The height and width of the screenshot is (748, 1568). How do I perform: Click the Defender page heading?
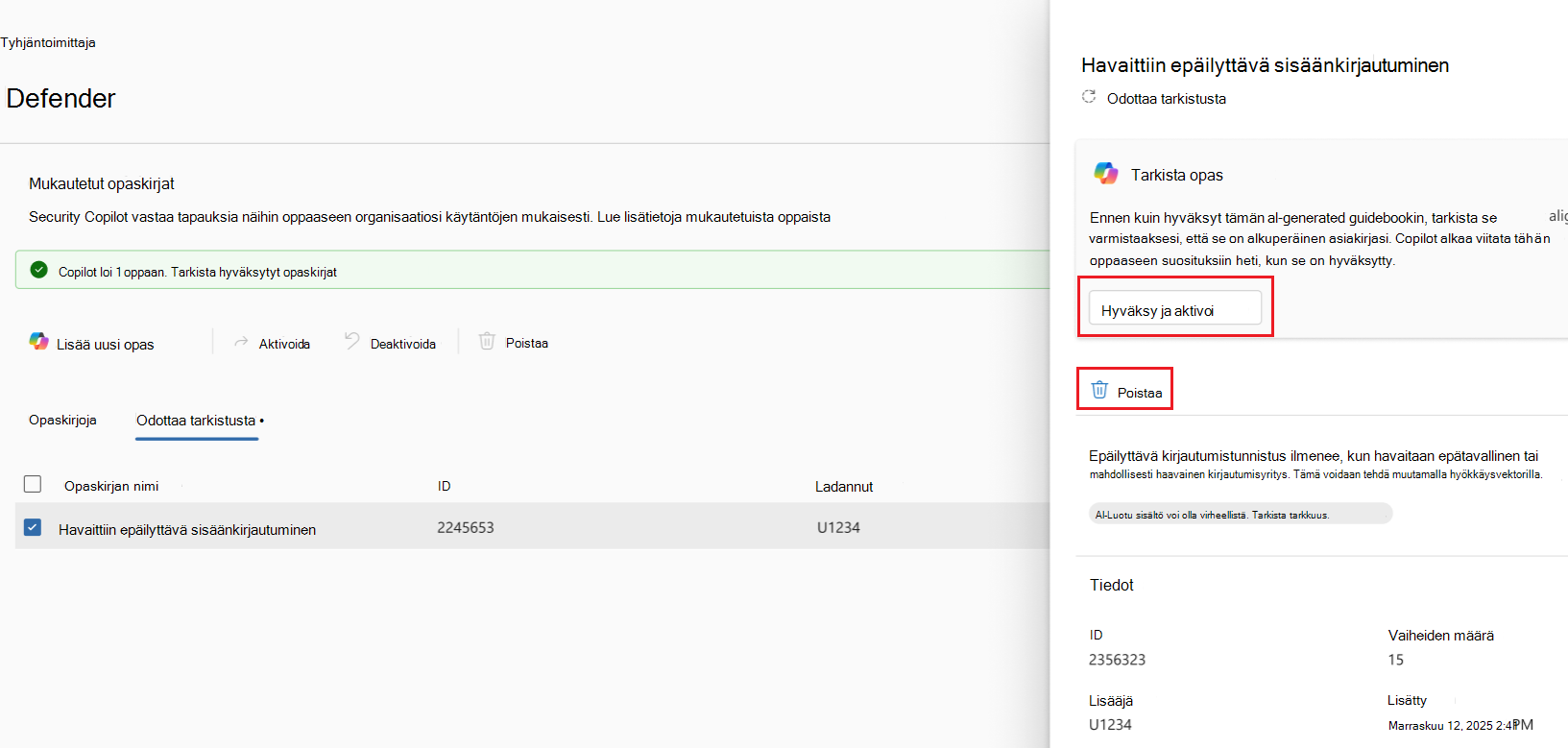coord(60,98)
